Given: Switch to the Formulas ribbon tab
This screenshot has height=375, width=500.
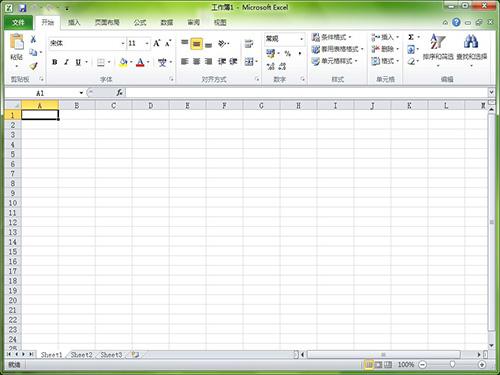Looking at the screenshot, I should [x=140, y=22].
